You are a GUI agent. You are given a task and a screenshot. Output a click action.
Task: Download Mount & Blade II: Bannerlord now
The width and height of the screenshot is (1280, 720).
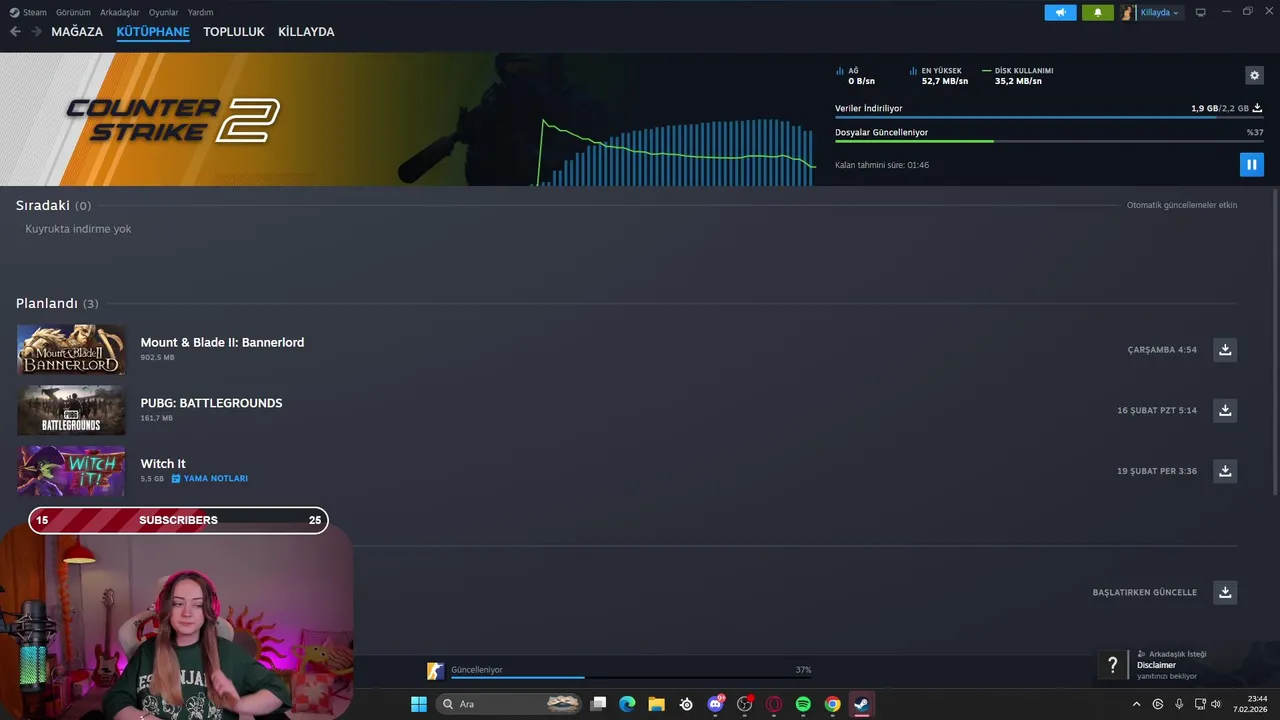(x=1225, y=349)
